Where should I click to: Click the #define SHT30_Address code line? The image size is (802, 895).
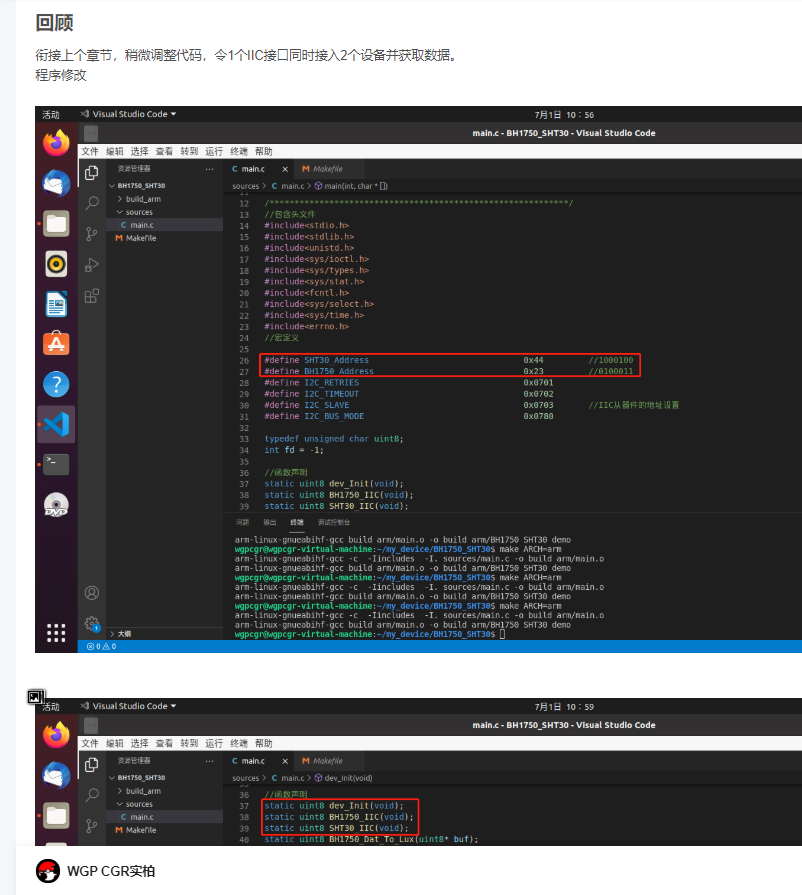(449, 360)
